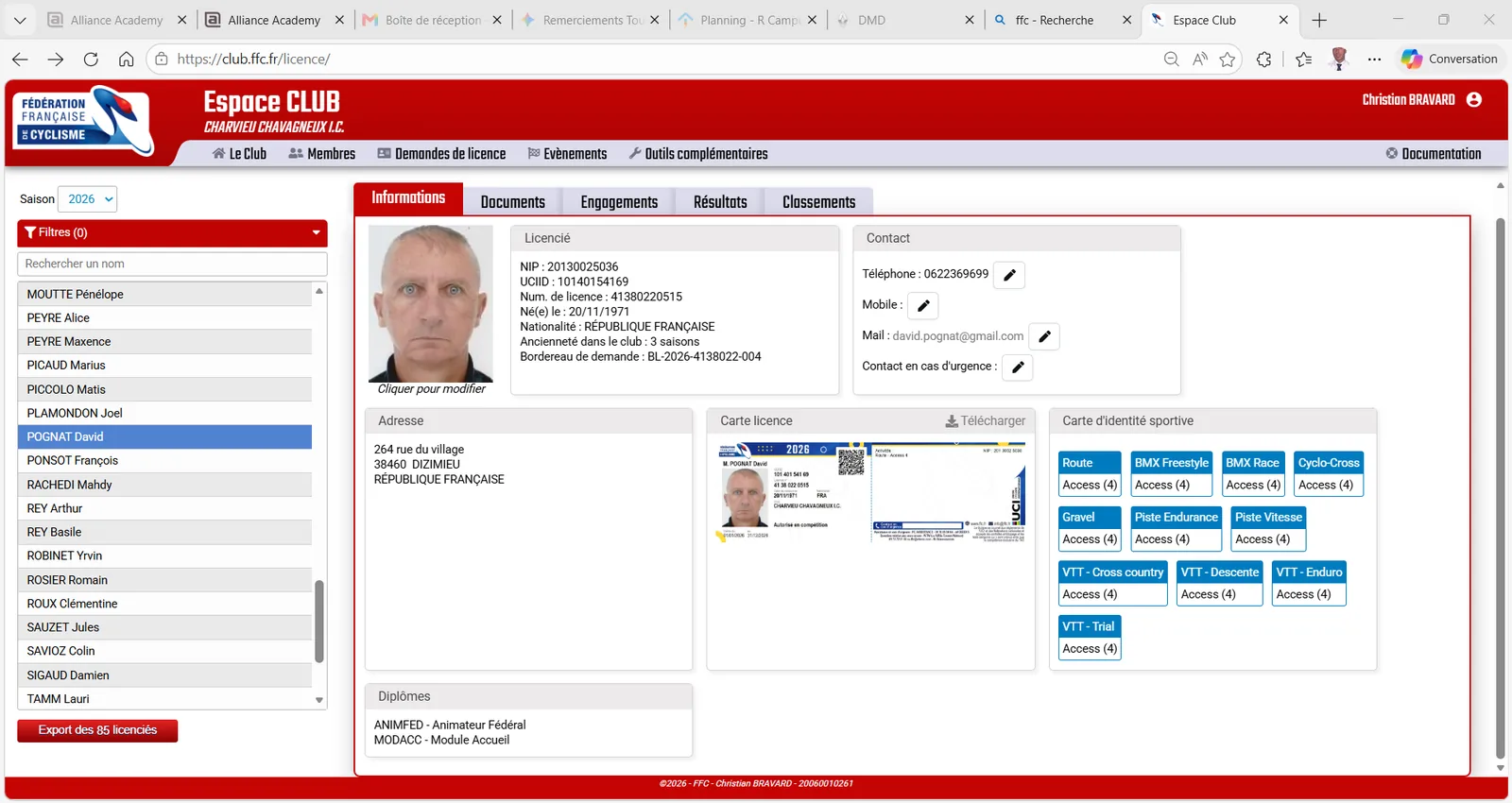
Task: Open the Documentation link
Action: click(1434, 154)
